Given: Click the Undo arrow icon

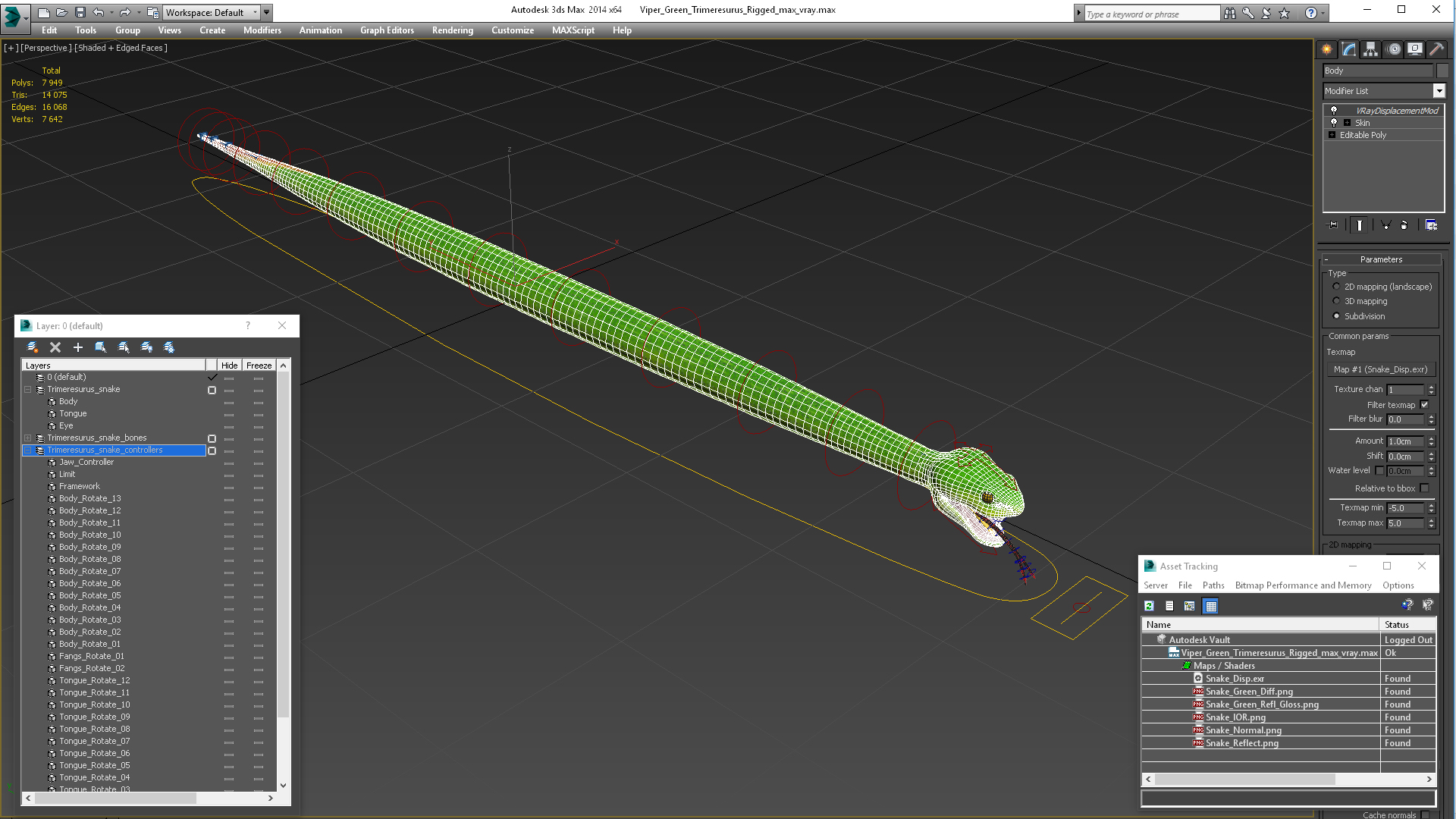Looking at the screenshot, I should point(98,12).
